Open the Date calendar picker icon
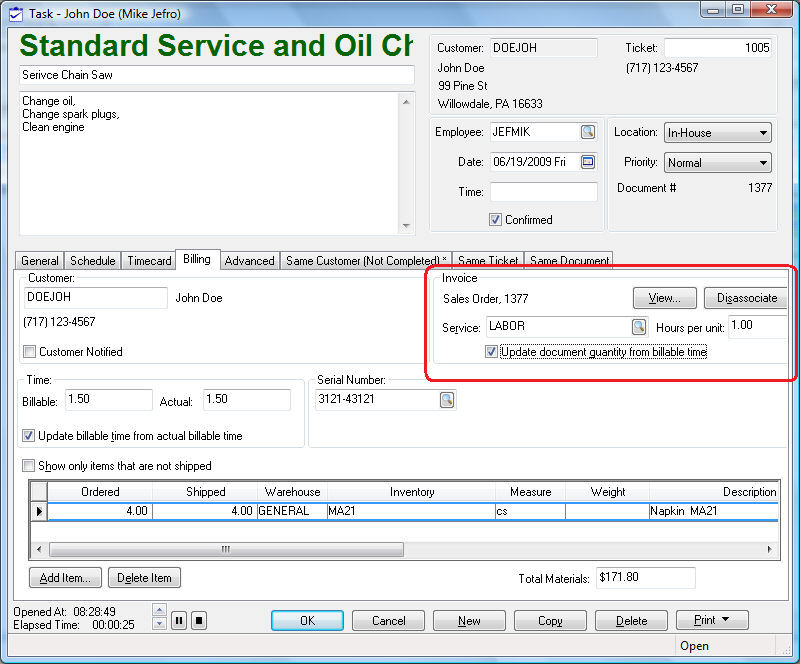 588,162
